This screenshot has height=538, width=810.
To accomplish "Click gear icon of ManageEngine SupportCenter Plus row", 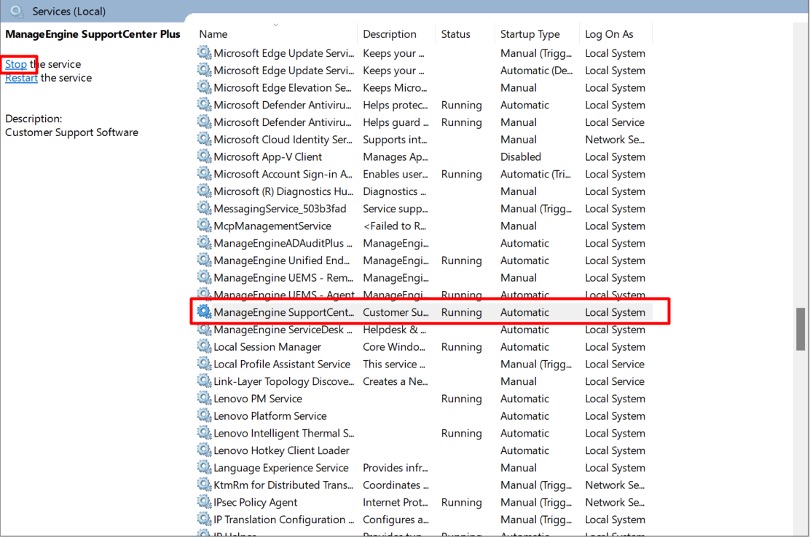I will [204, 312].
